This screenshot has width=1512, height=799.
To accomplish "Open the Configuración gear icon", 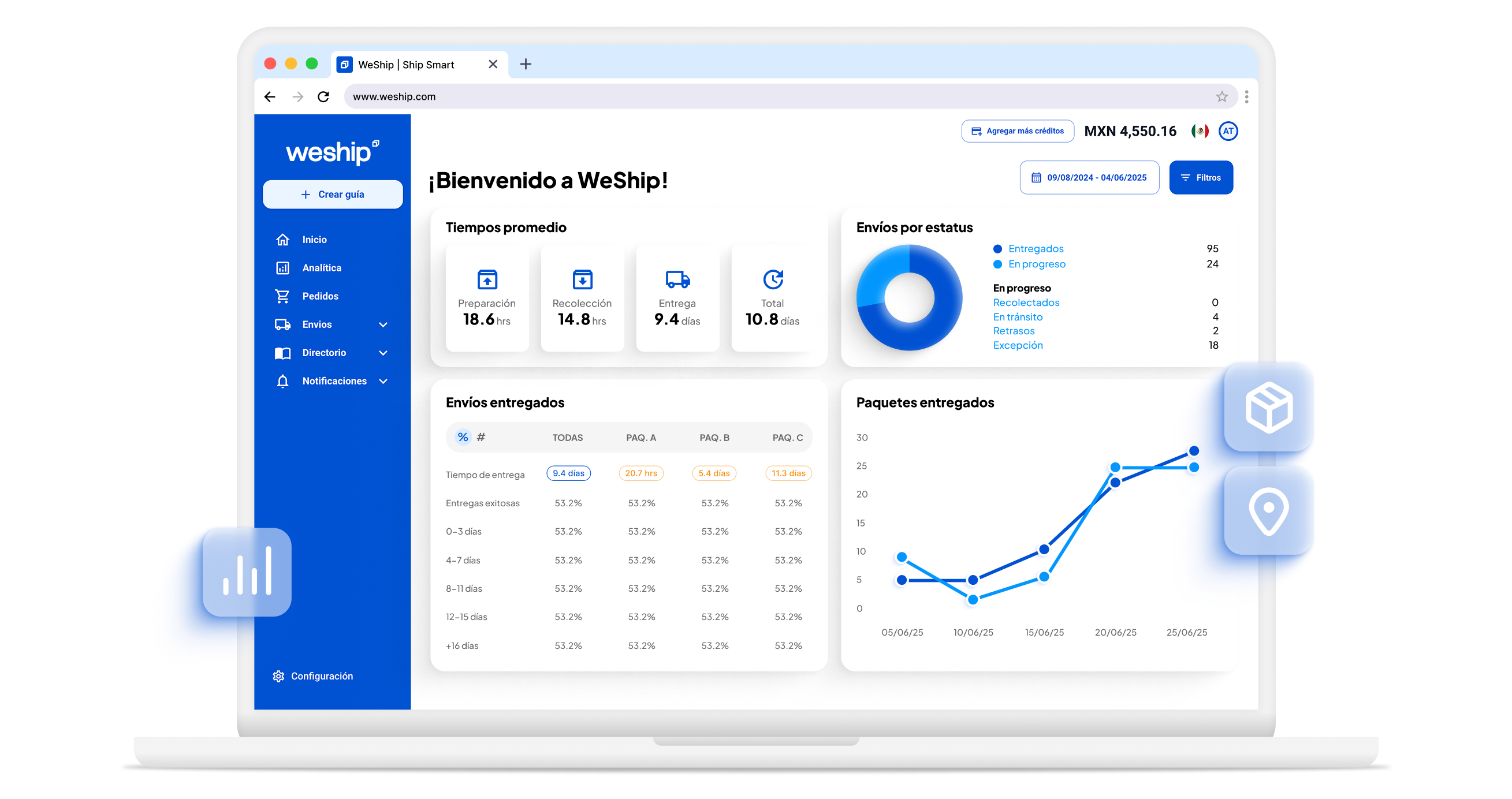I will pyautogui.click(x=278, y=676).
